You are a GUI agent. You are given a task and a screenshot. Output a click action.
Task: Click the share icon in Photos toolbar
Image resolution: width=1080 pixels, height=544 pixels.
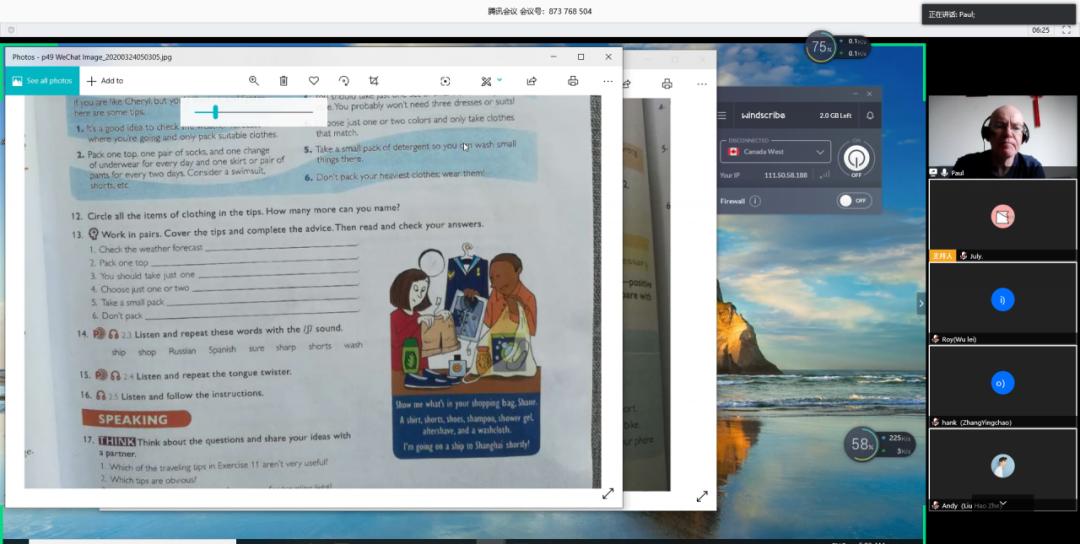point(532,81)
